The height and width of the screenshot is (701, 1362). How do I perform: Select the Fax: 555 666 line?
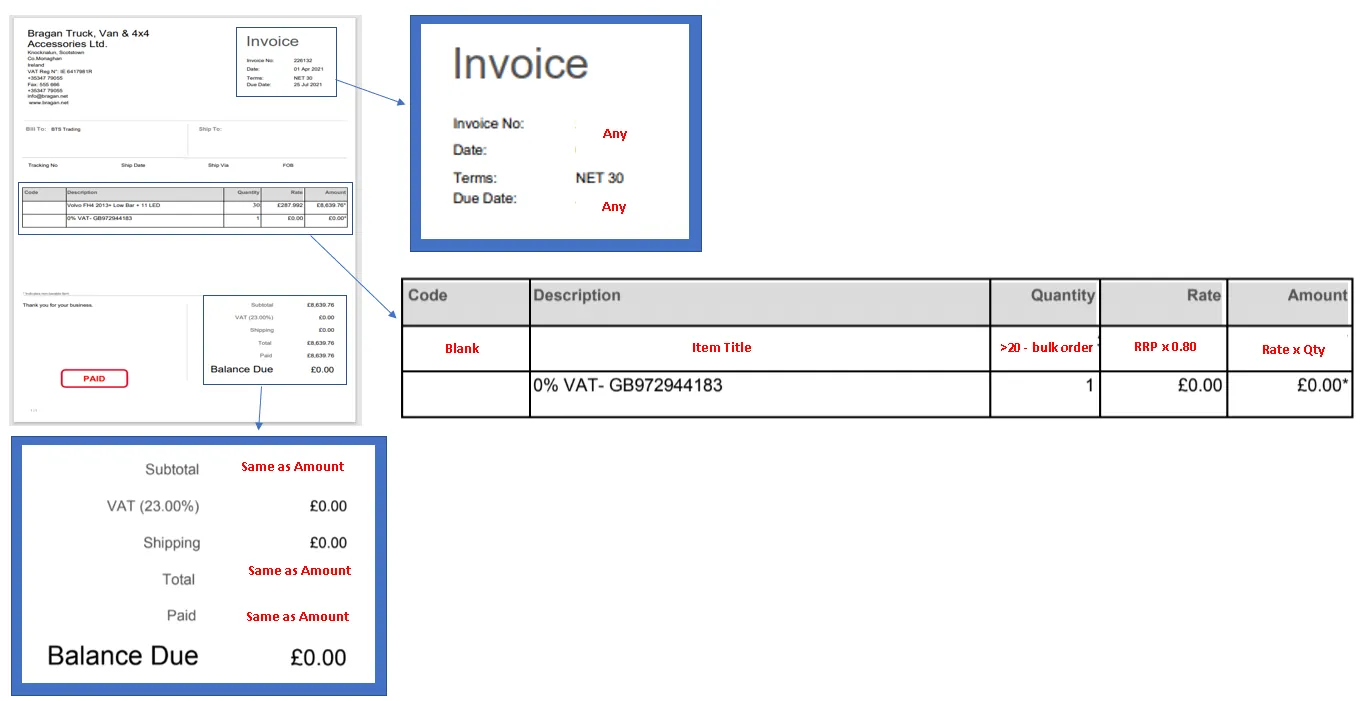click(x=44, y=84)
